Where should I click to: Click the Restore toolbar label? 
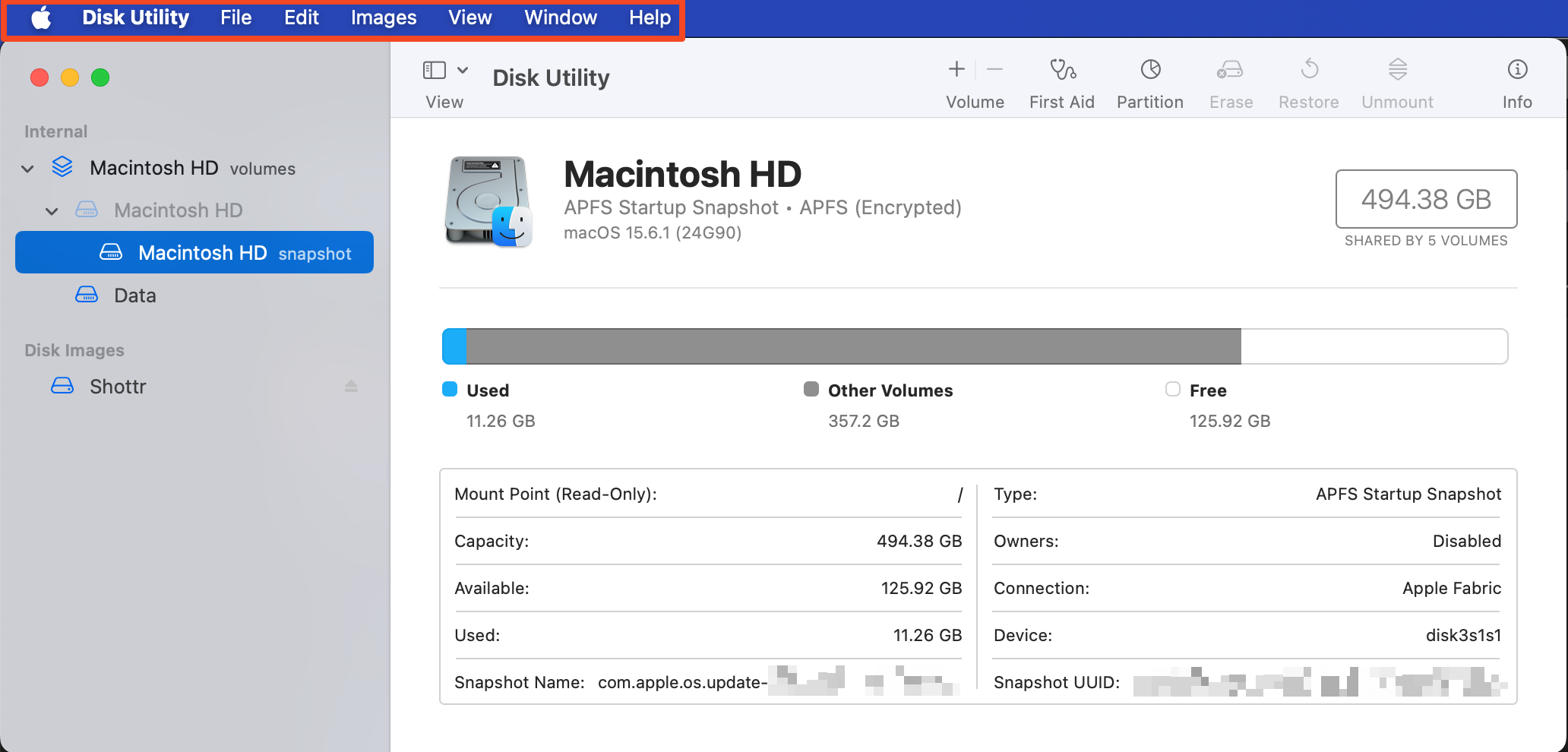coord(1309,102)
